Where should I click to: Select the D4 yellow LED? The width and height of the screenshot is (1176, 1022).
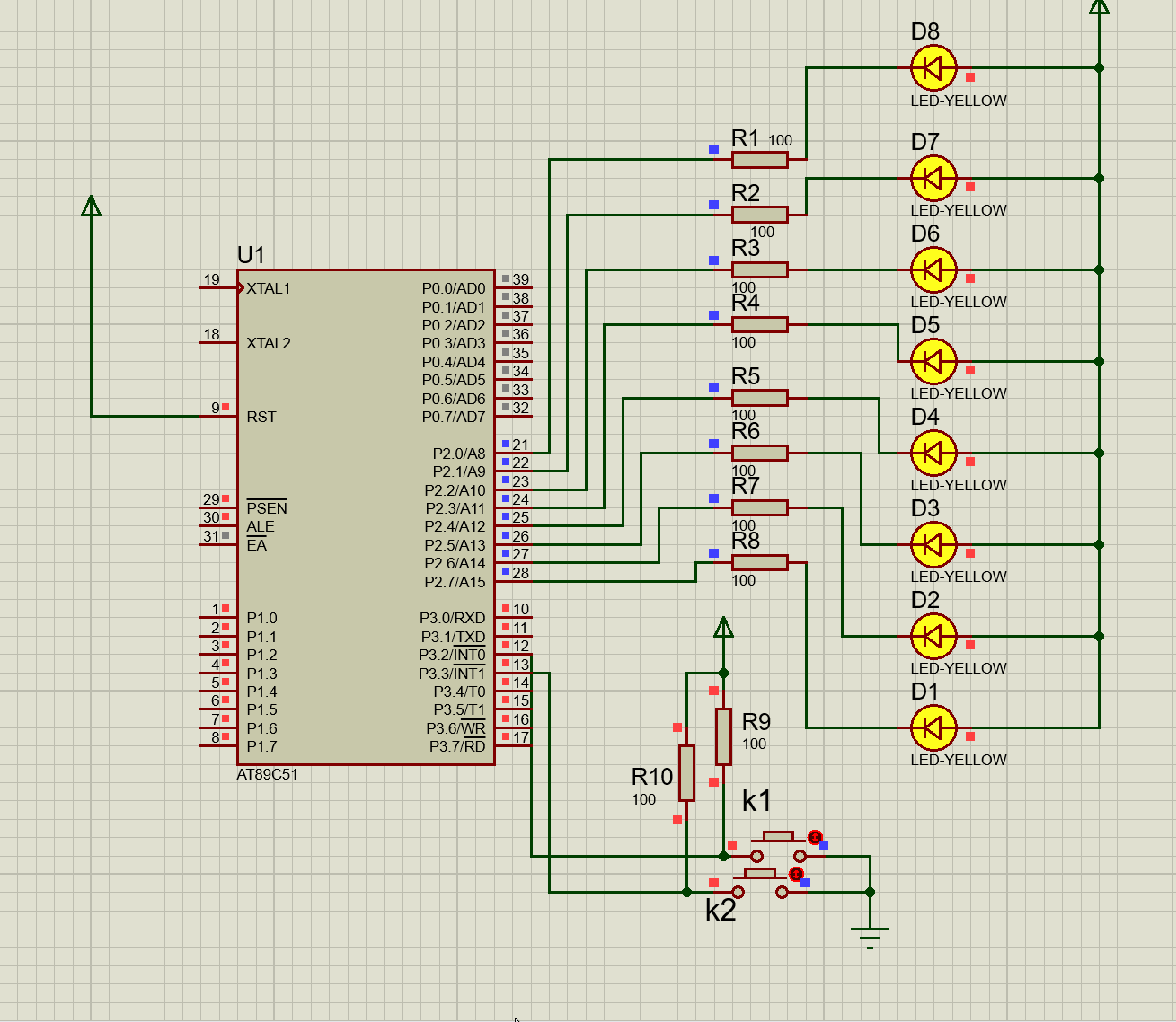pyautogui.click(x=933, y=453)
